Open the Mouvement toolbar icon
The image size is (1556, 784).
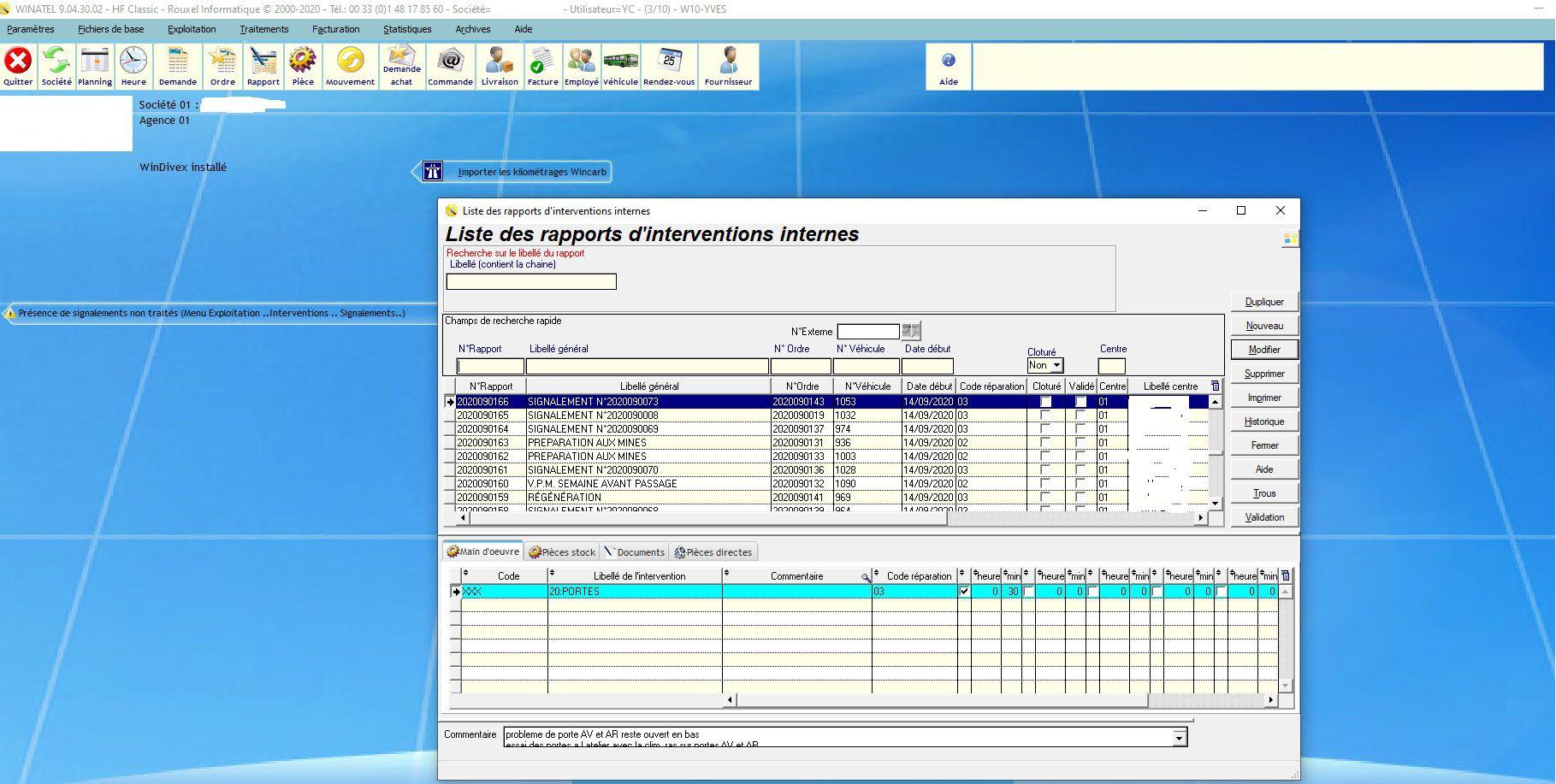click(x=350, y=67)
